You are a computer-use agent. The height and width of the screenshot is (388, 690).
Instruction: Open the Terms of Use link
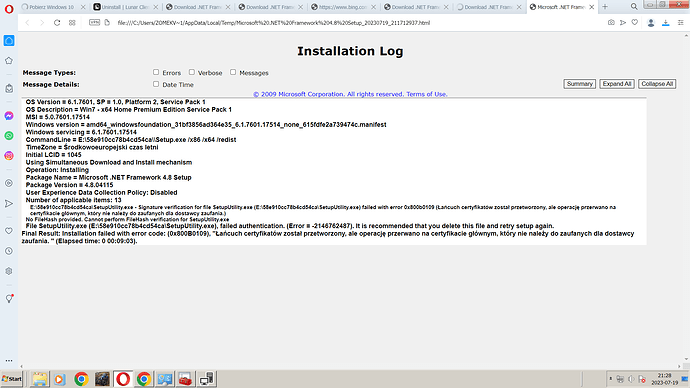click(x=426, y=94)
